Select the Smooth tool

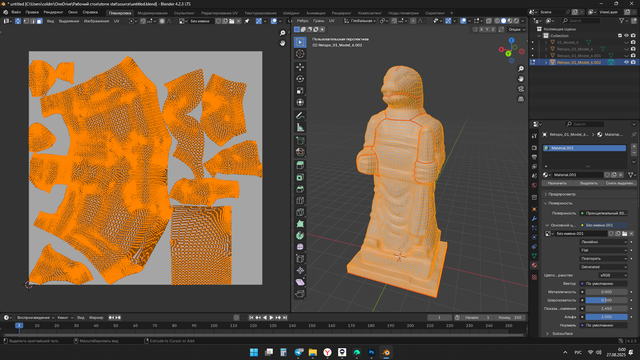click(300, 247)
